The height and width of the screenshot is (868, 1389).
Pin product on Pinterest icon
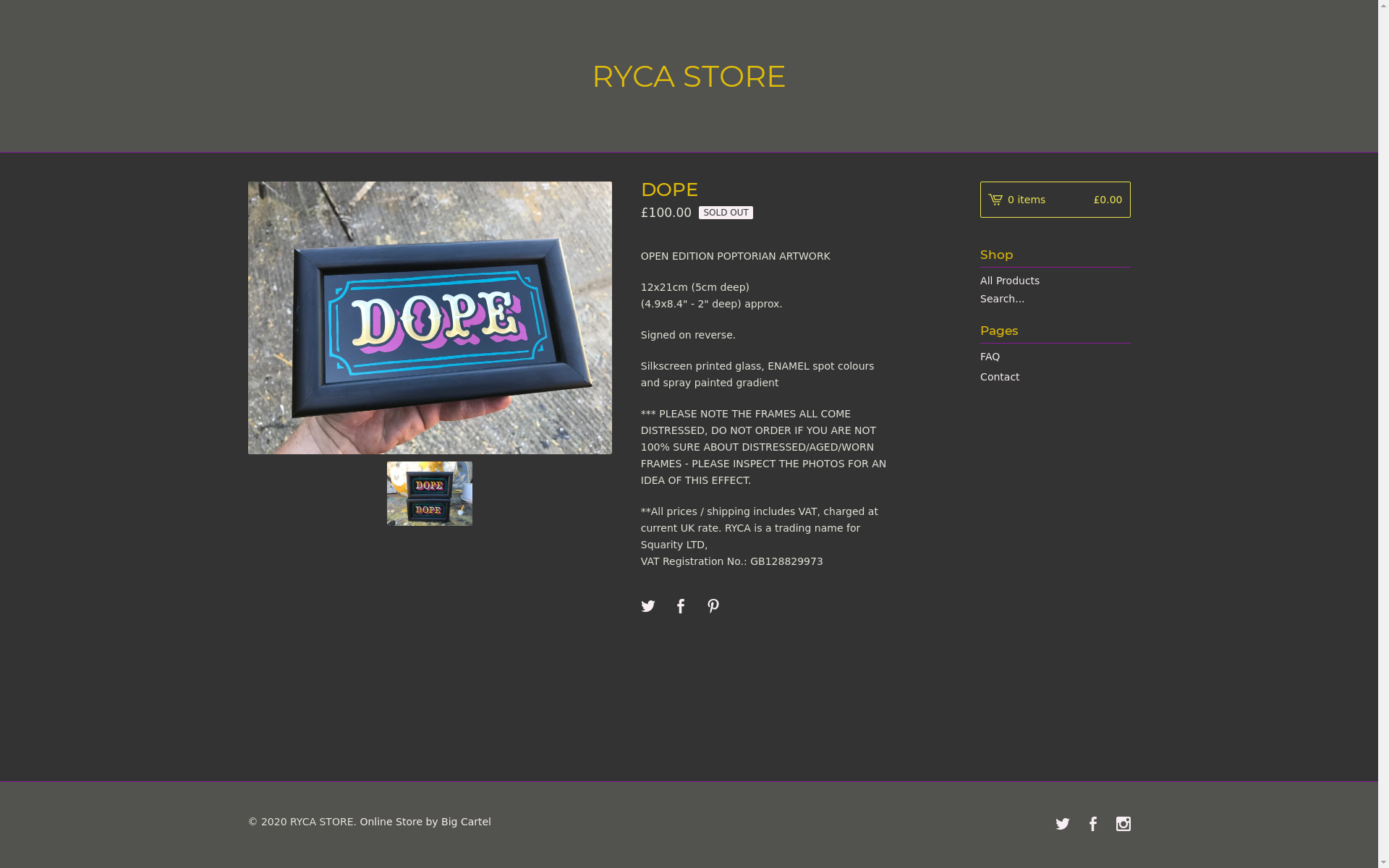(713, 606)
